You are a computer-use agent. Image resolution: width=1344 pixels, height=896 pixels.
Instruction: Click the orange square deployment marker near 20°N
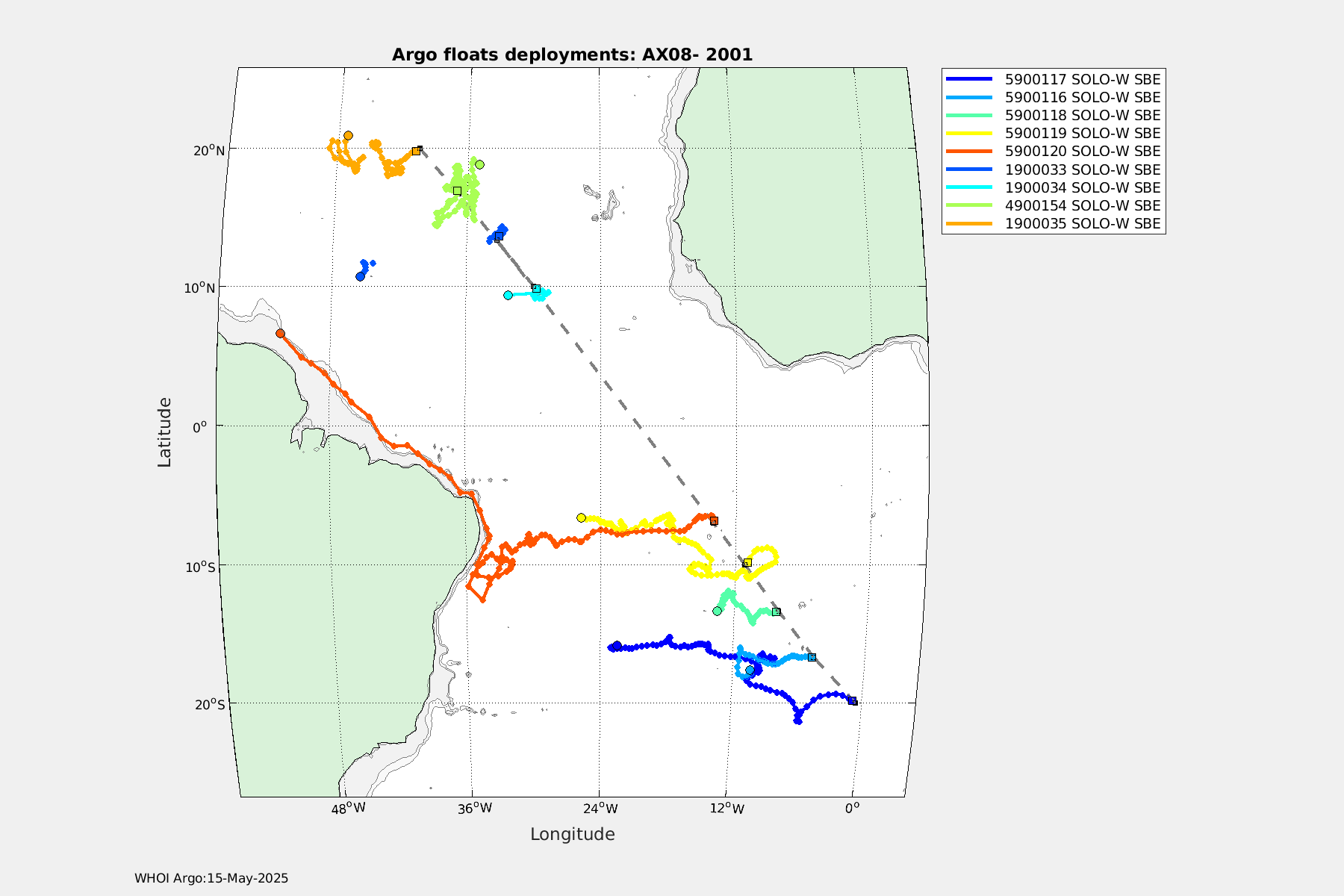(x=416, y=151)
